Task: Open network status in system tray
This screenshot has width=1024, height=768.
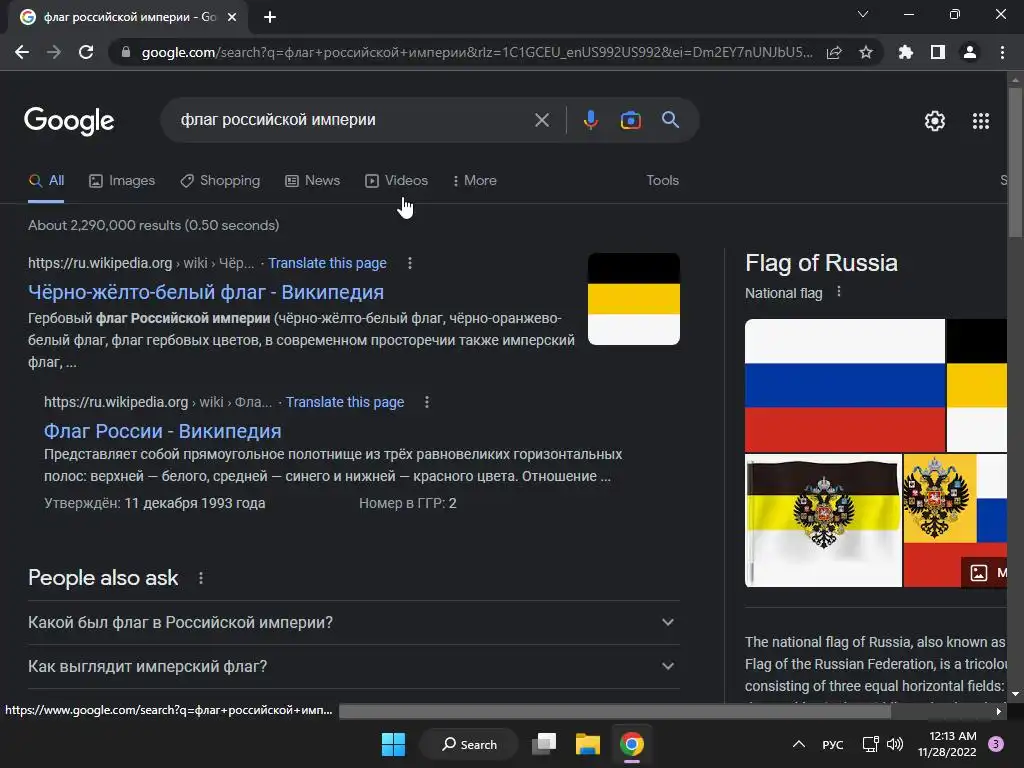Action: point(870,744)
